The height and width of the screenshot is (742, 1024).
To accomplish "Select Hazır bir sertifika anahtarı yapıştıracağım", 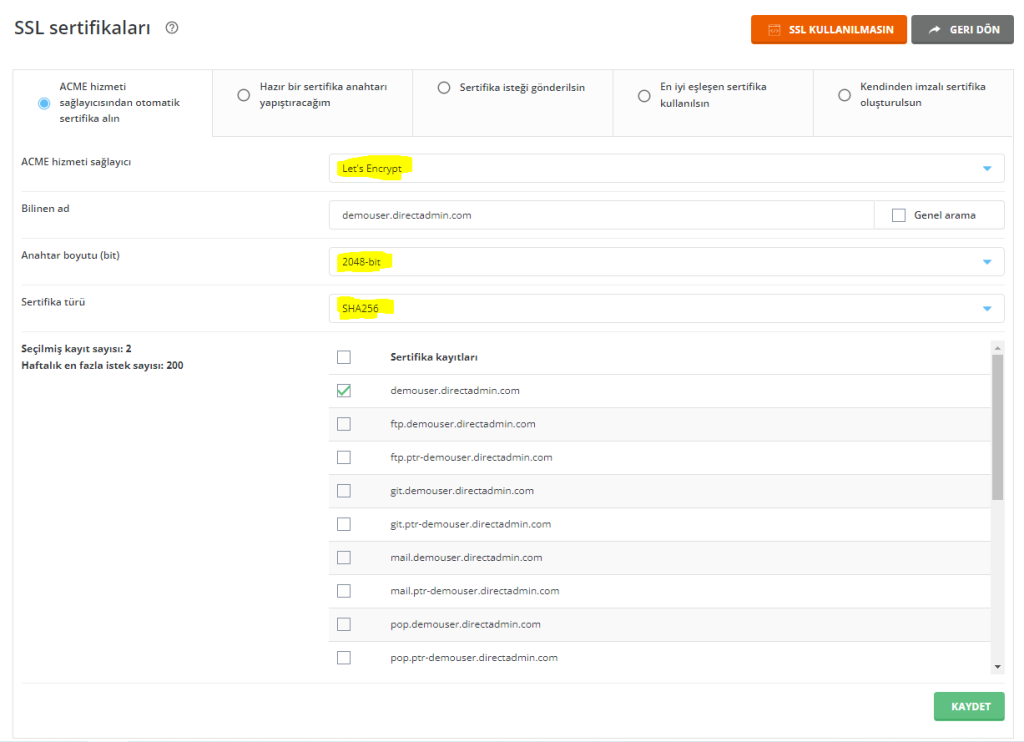I will tap(243, 95).
